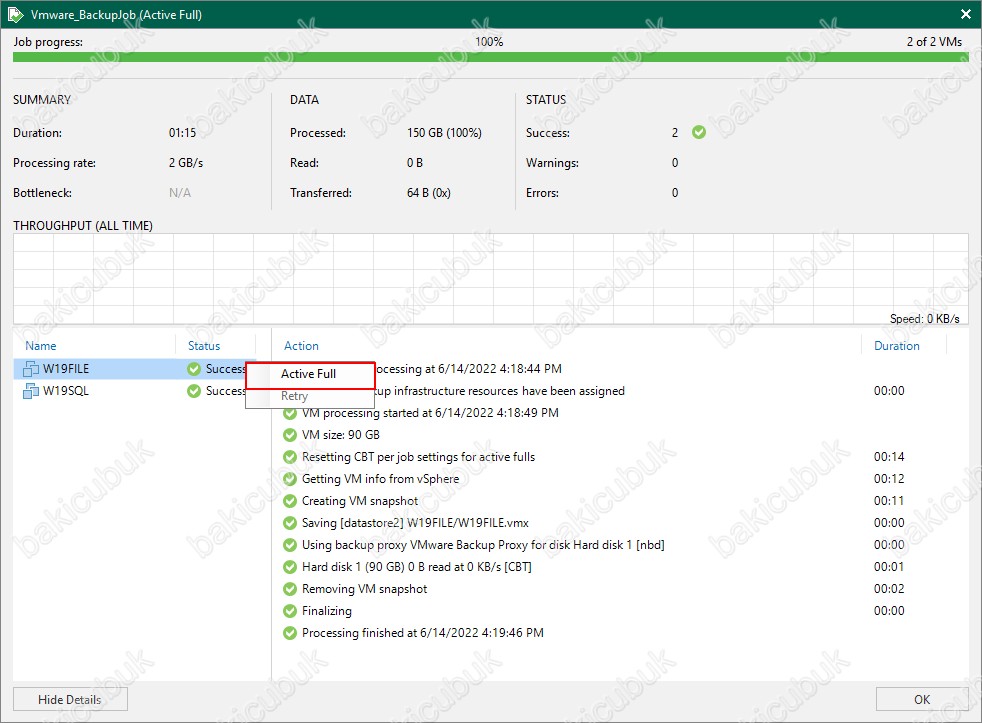Click the check icon beside Saving W19FILE.vmx
The image size is (982, 723).
pos(289,523)
